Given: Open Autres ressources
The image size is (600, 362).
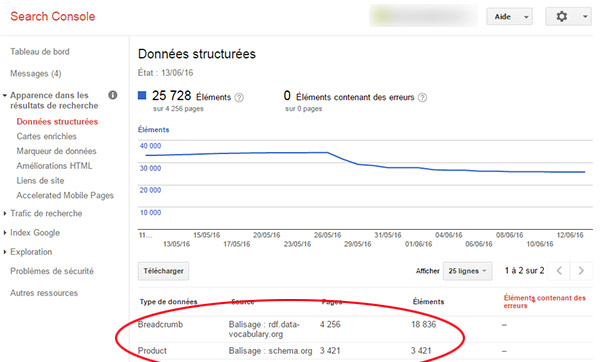Looking at the screenshot, I should coord(44,293).
